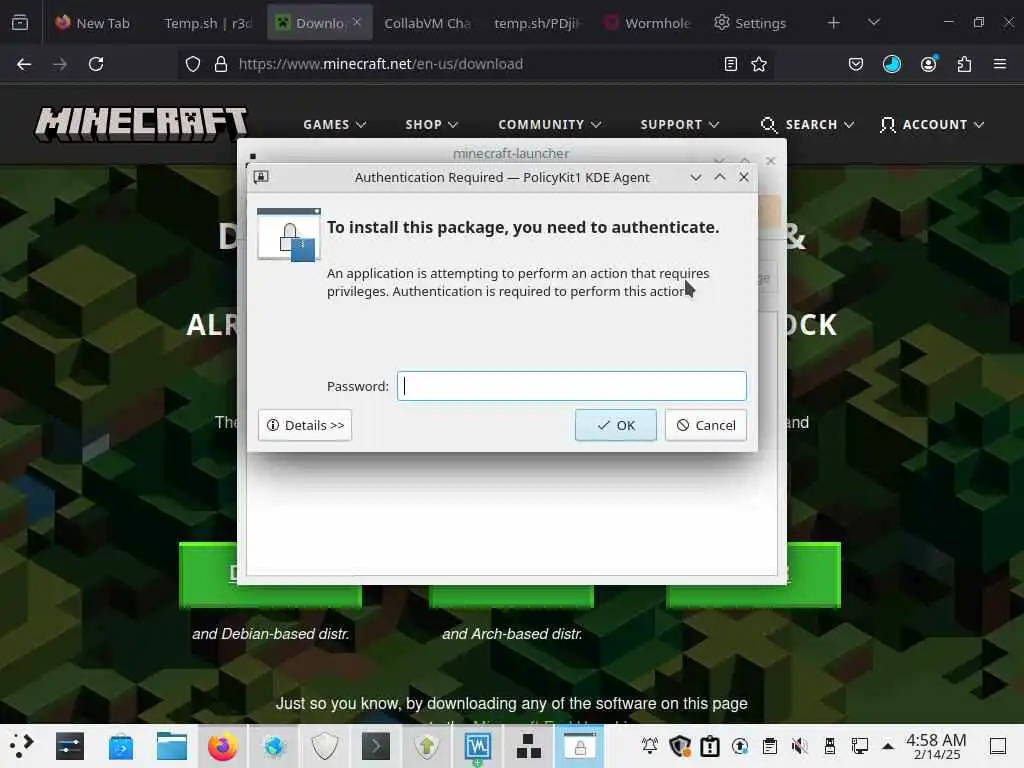Click the blue circular extension icon
This screenshot has width=1024, height=768.
[891, 64]
